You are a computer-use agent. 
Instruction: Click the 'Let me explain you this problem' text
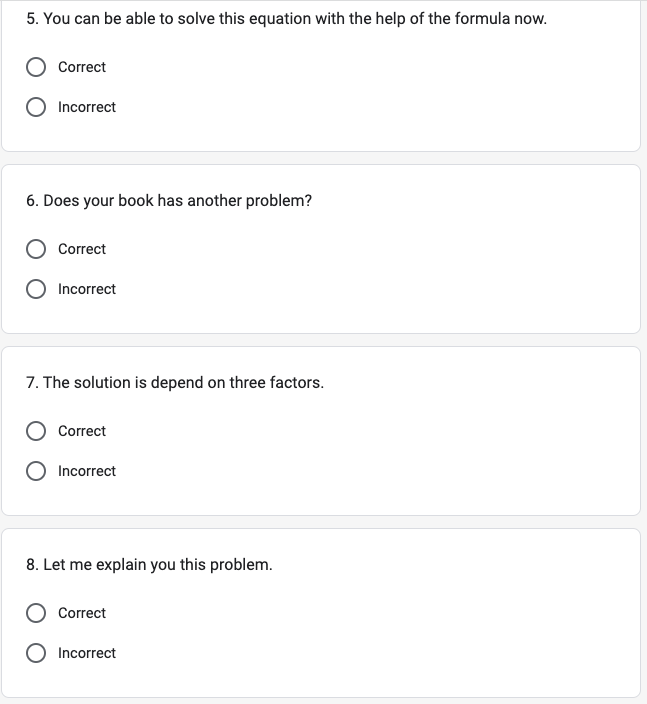coord(149,565)
